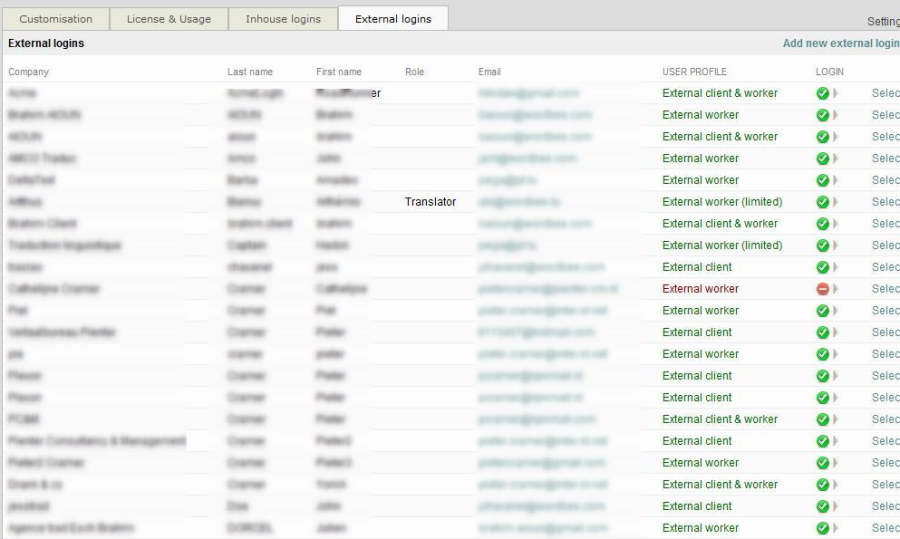Click External worker (limited) in the Translator row
This screenshot has height=539, width=900.
722,202
